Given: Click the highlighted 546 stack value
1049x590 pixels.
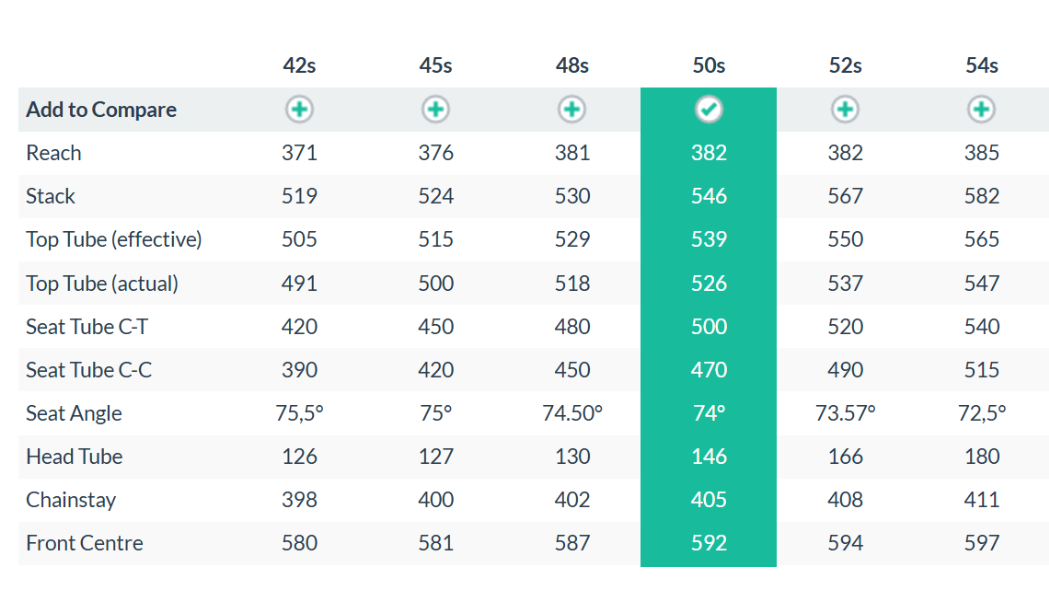Looking at the screenshot, I should (708, 196).
